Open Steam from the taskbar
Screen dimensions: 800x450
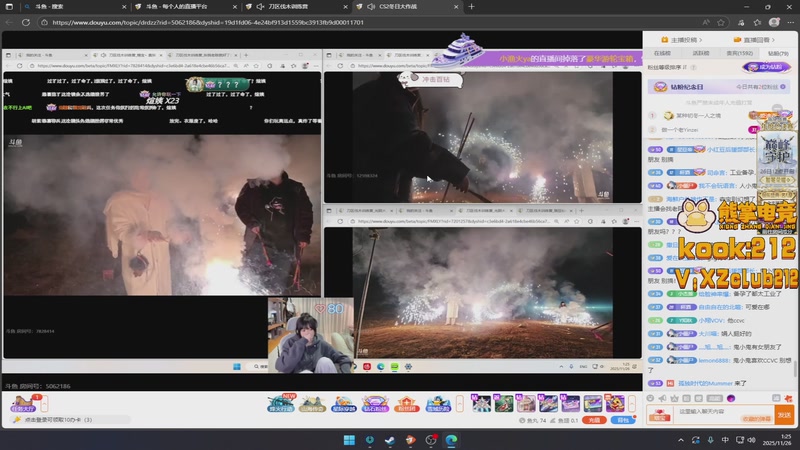pos(390,440)
